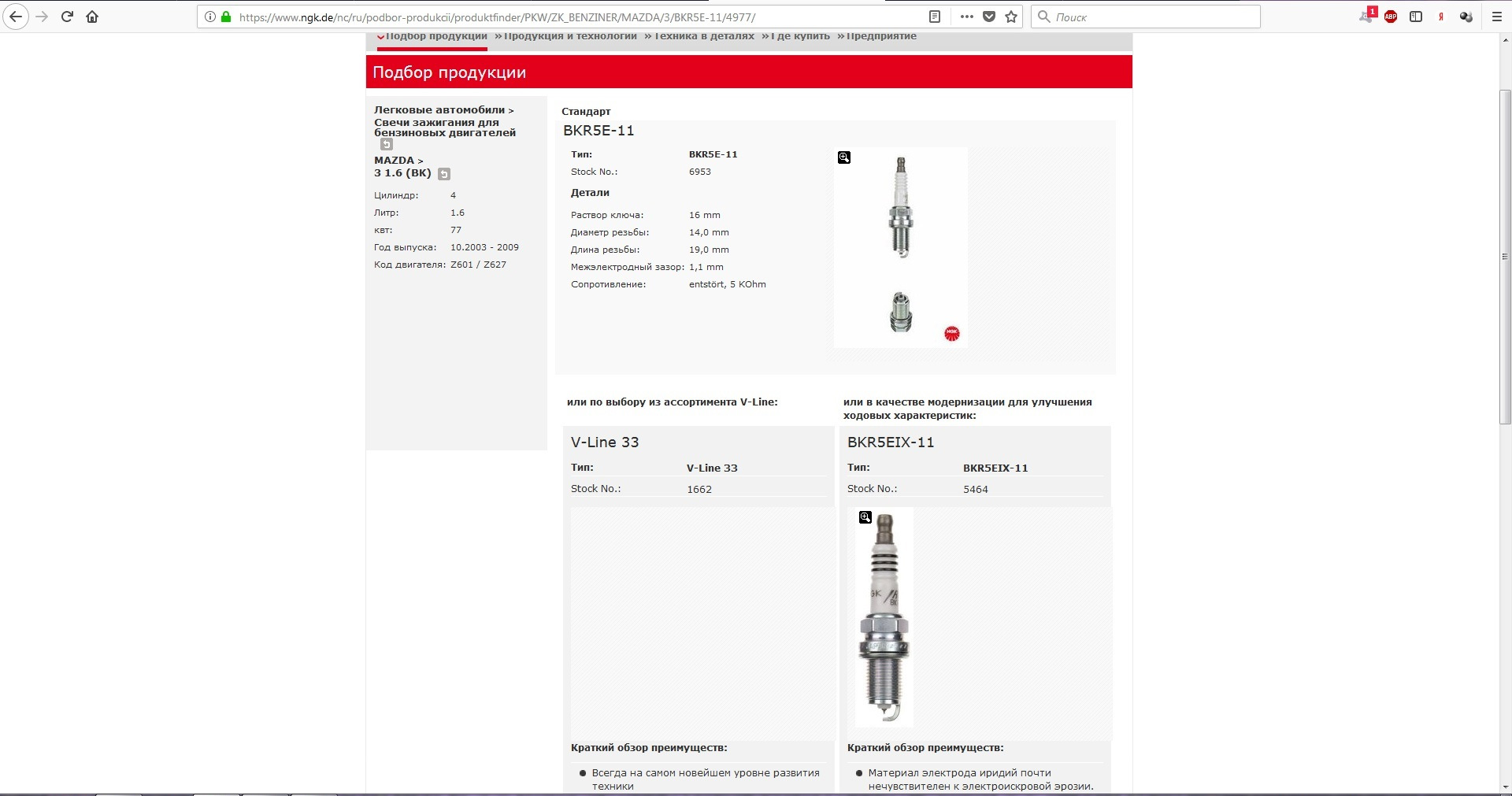Bookmark this page with the star icon
Image resolution: width=1512 pixels, height=796 pixels.
point(1011,17)
